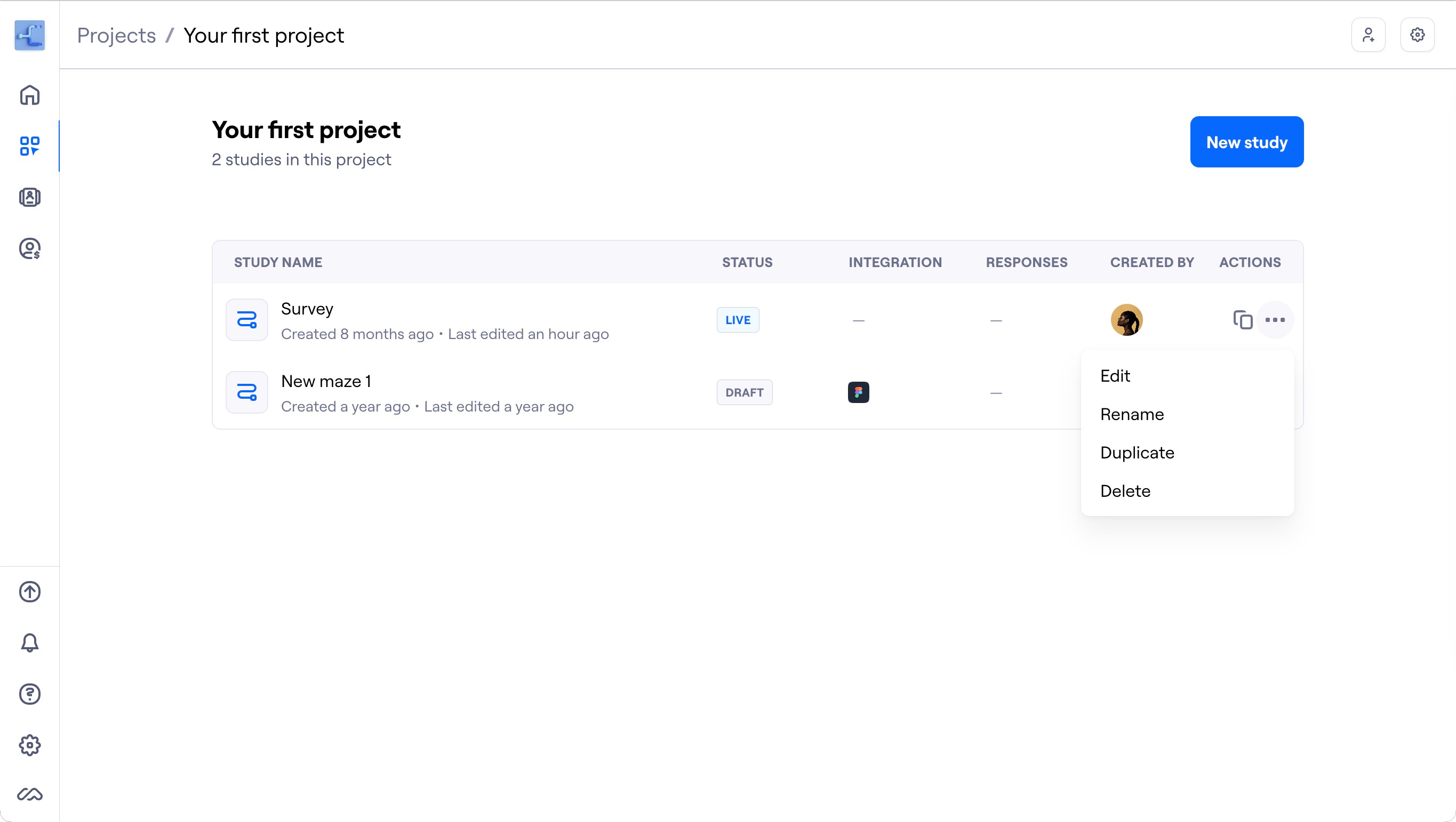1456x822 pixels.
Task: Open the New maze 1 study name
Action: click(326, 381)
